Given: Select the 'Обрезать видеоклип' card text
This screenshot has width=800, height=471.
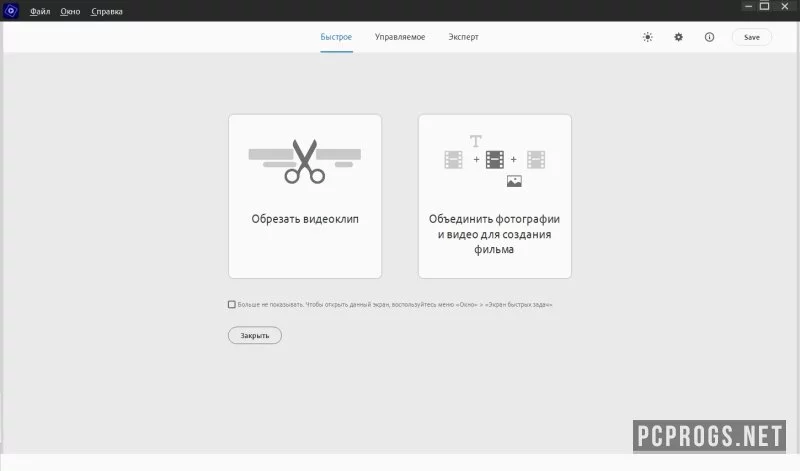Looking at the screenshot, I should (x=305, y=219).
